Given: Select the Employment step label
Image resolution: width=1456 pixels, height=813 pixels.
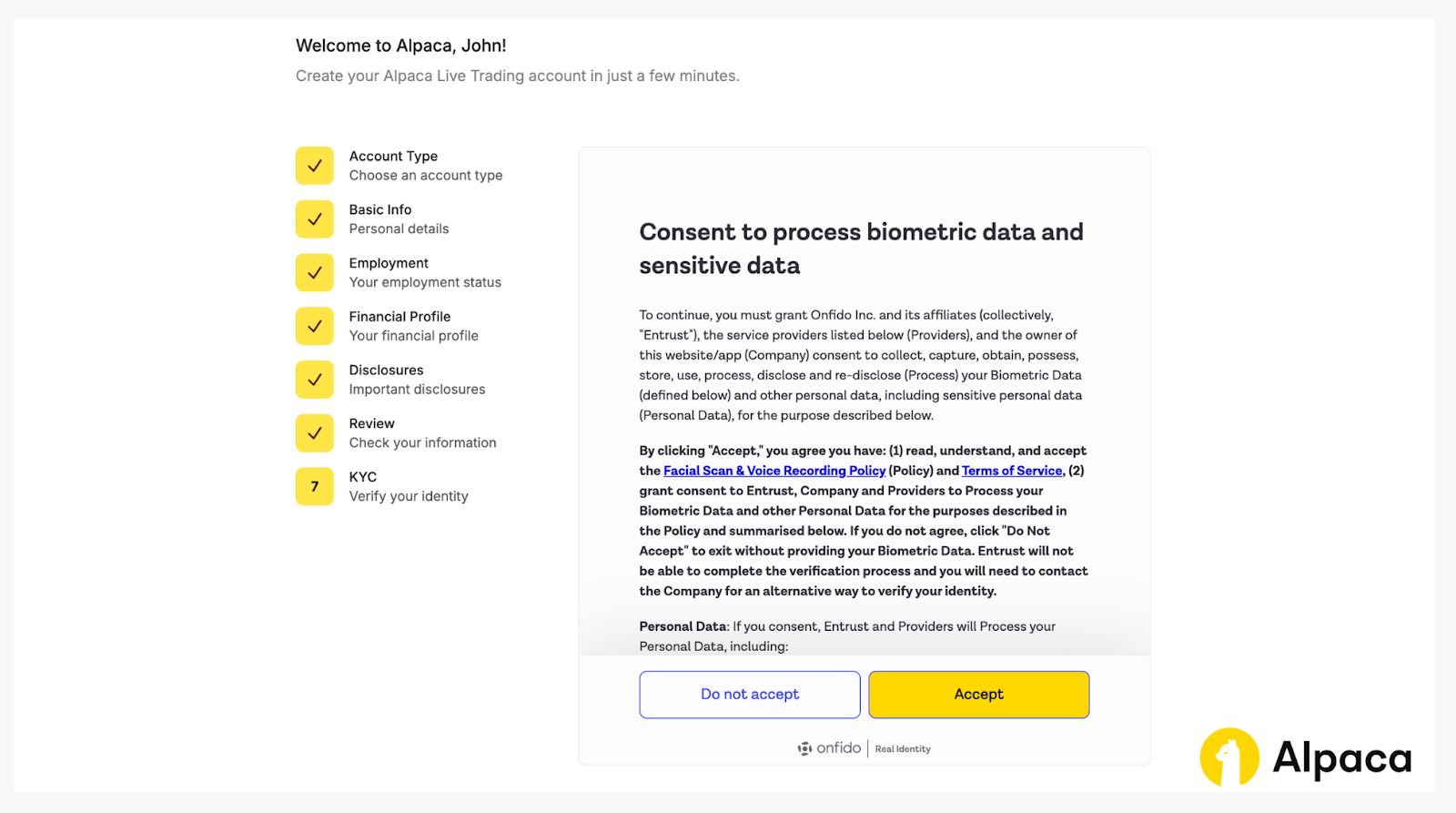Looking at the screenshot, I should pyautogui.click(x=389, y=263).
